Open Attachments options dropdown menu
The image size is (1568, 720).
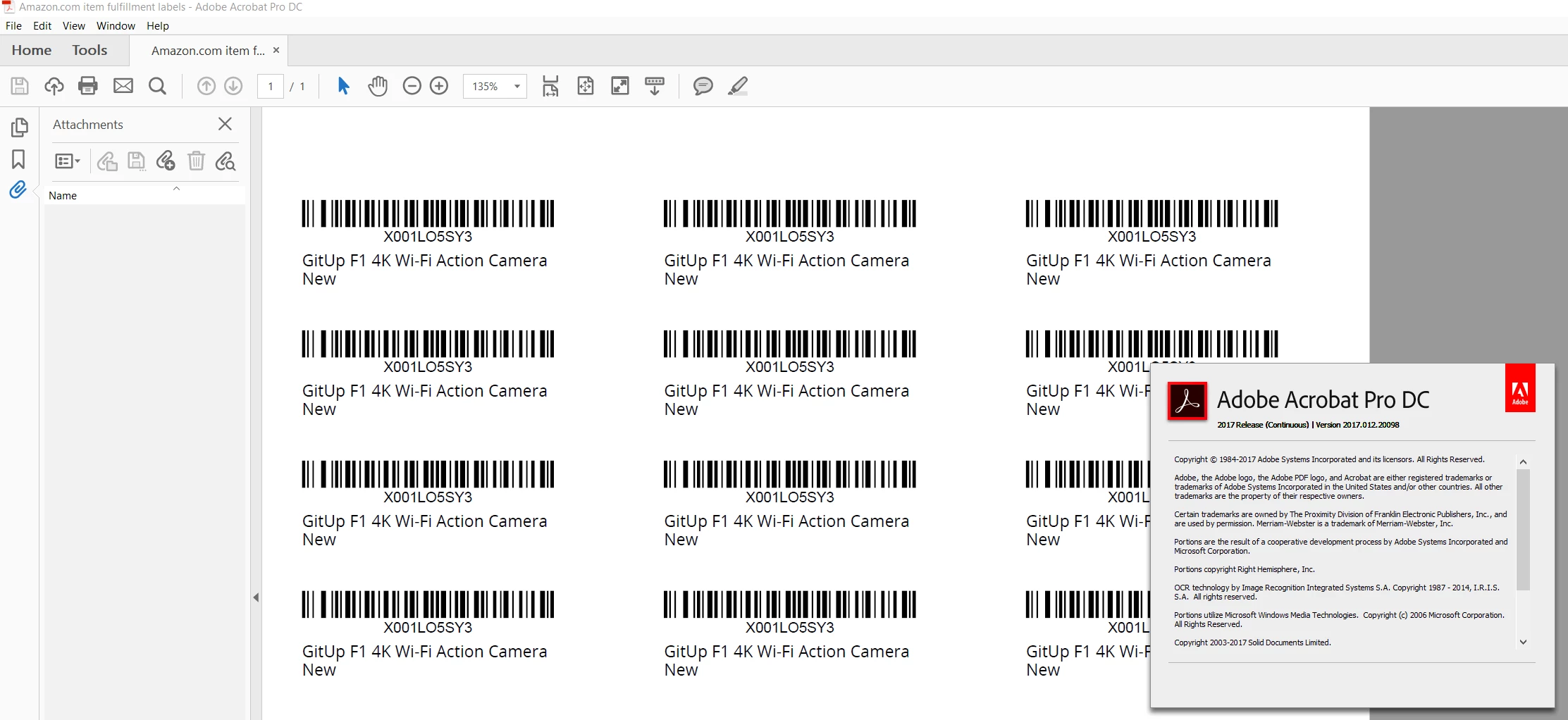(x=68, y=161)
